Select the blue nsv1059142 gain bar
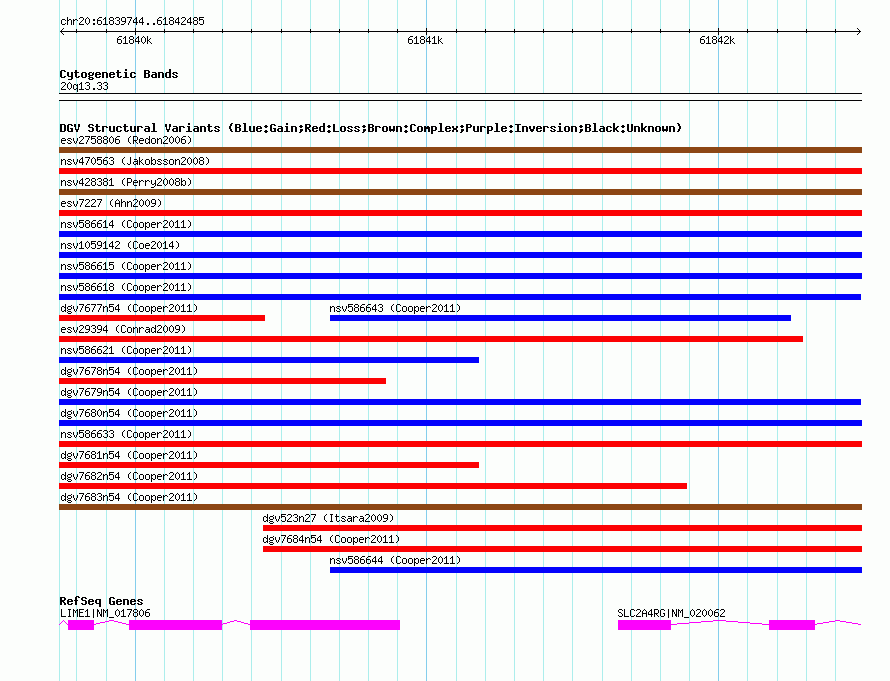This screenshot has width=890, height=681. point(460,255)
